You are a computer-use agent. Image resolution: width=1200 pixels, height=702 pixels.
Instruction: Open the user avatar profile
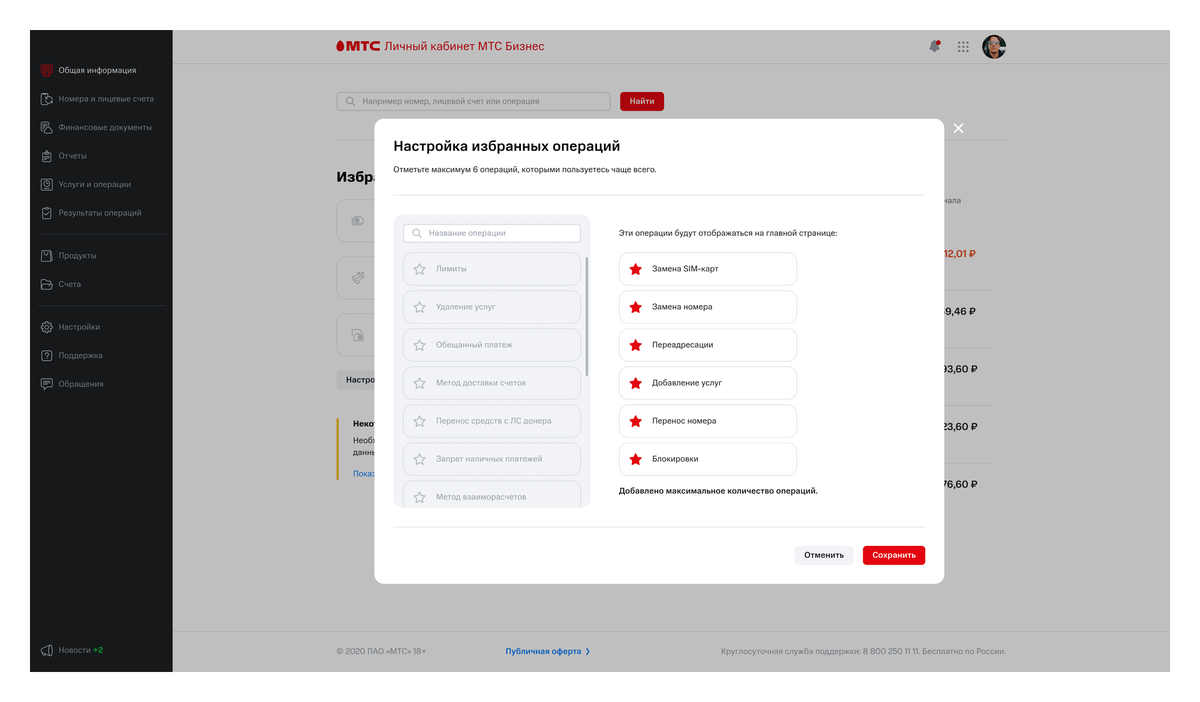pyautogui.click(x=993, y=46)
